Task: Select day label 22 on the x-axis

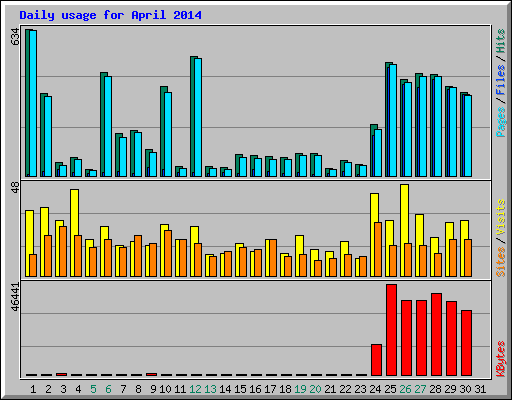Action: [x=345, y=389]
